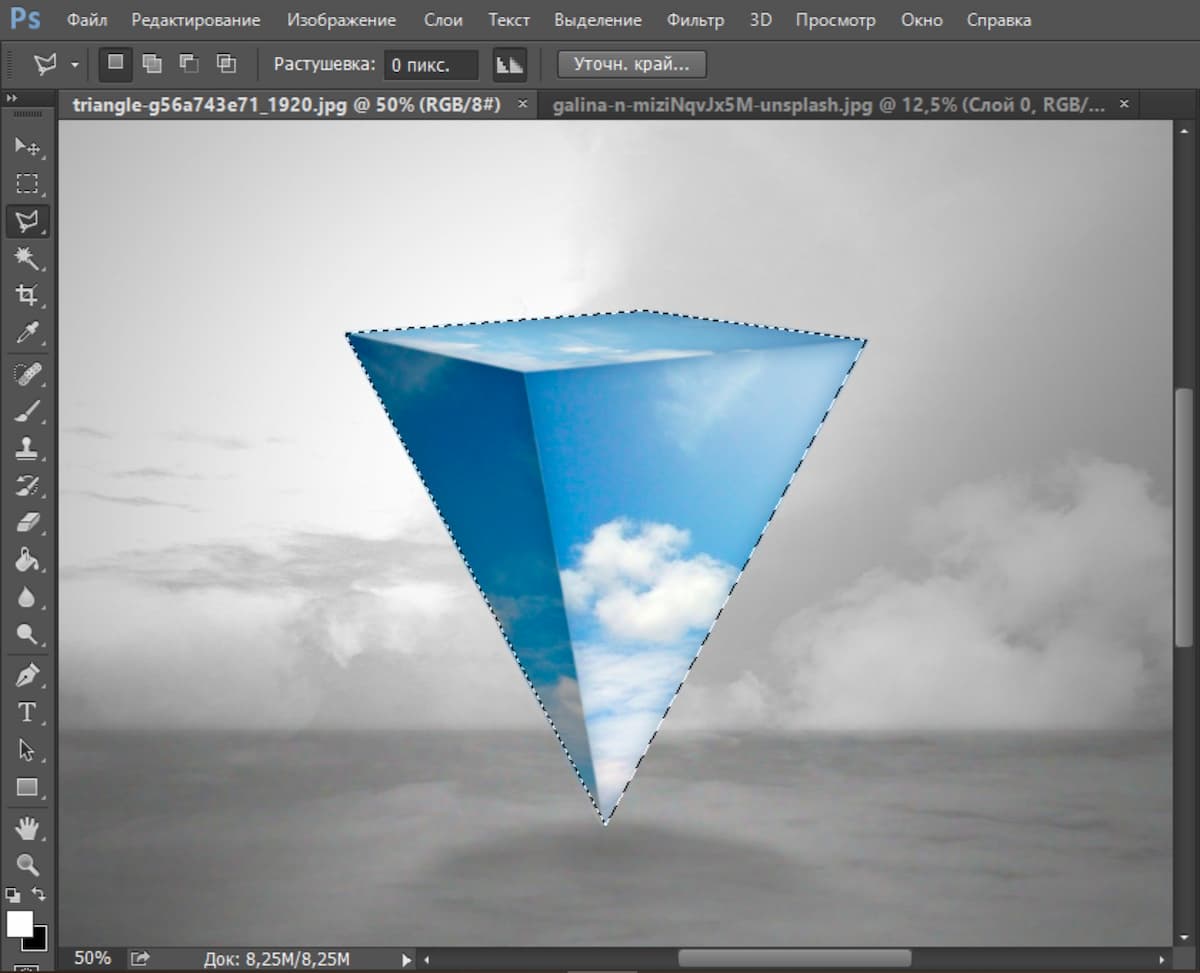The width and height of the screenshot is (1200, 973).
Task: Expand the collapsed toolbar double arrows
Action: point(12,98)
